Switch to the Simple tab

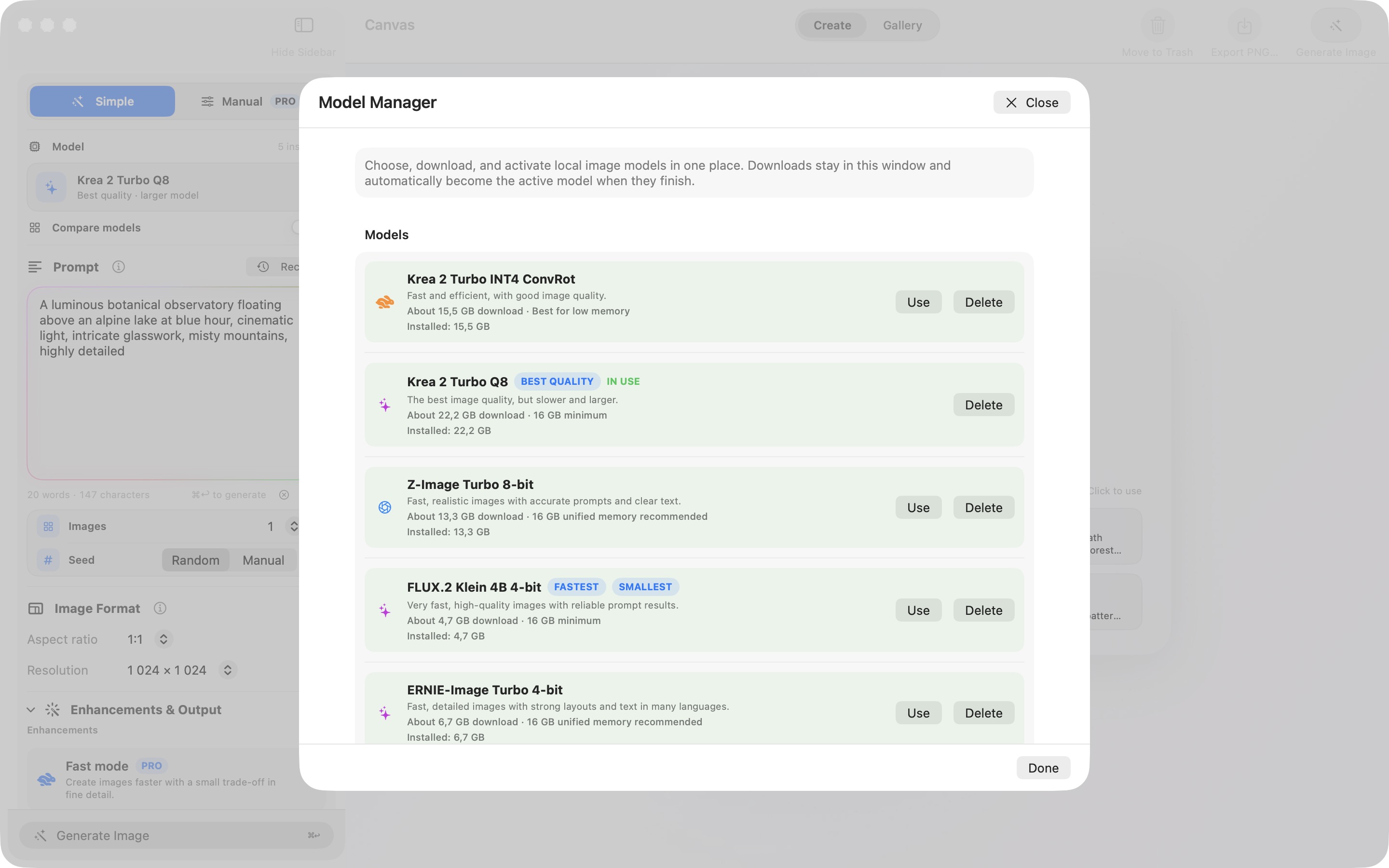click(x=102, y=102)
